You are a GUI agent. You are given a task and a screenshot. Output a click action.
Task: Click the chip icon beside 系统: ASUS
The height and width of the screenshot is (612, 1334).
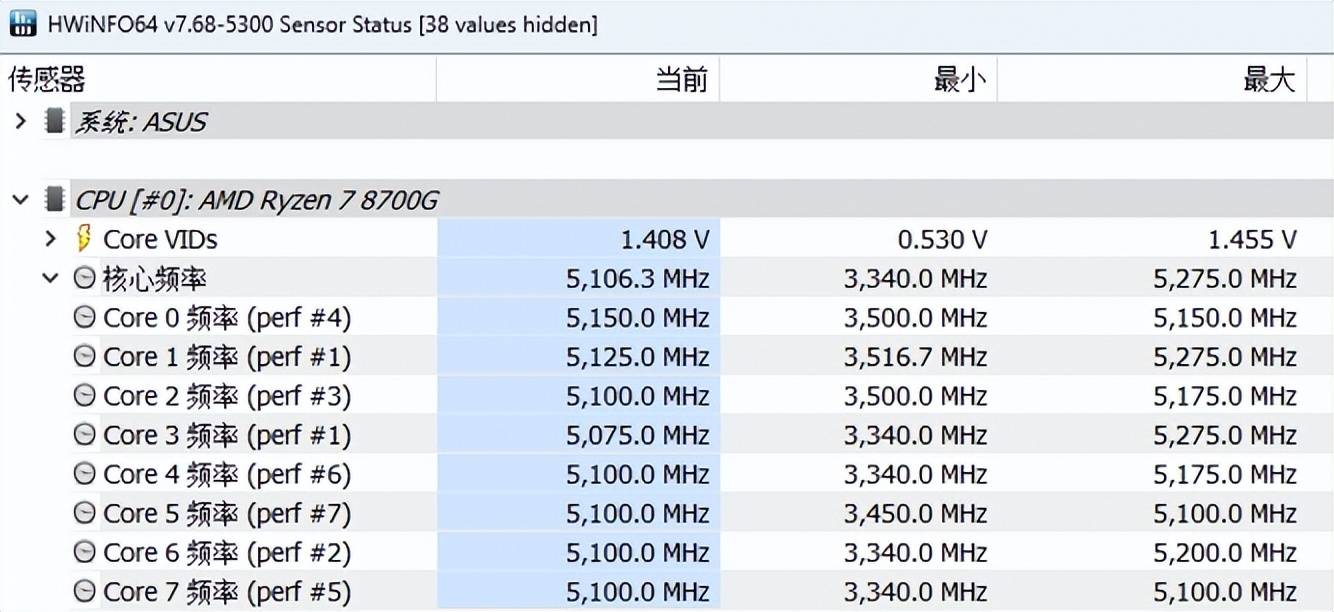pos(55,122)
